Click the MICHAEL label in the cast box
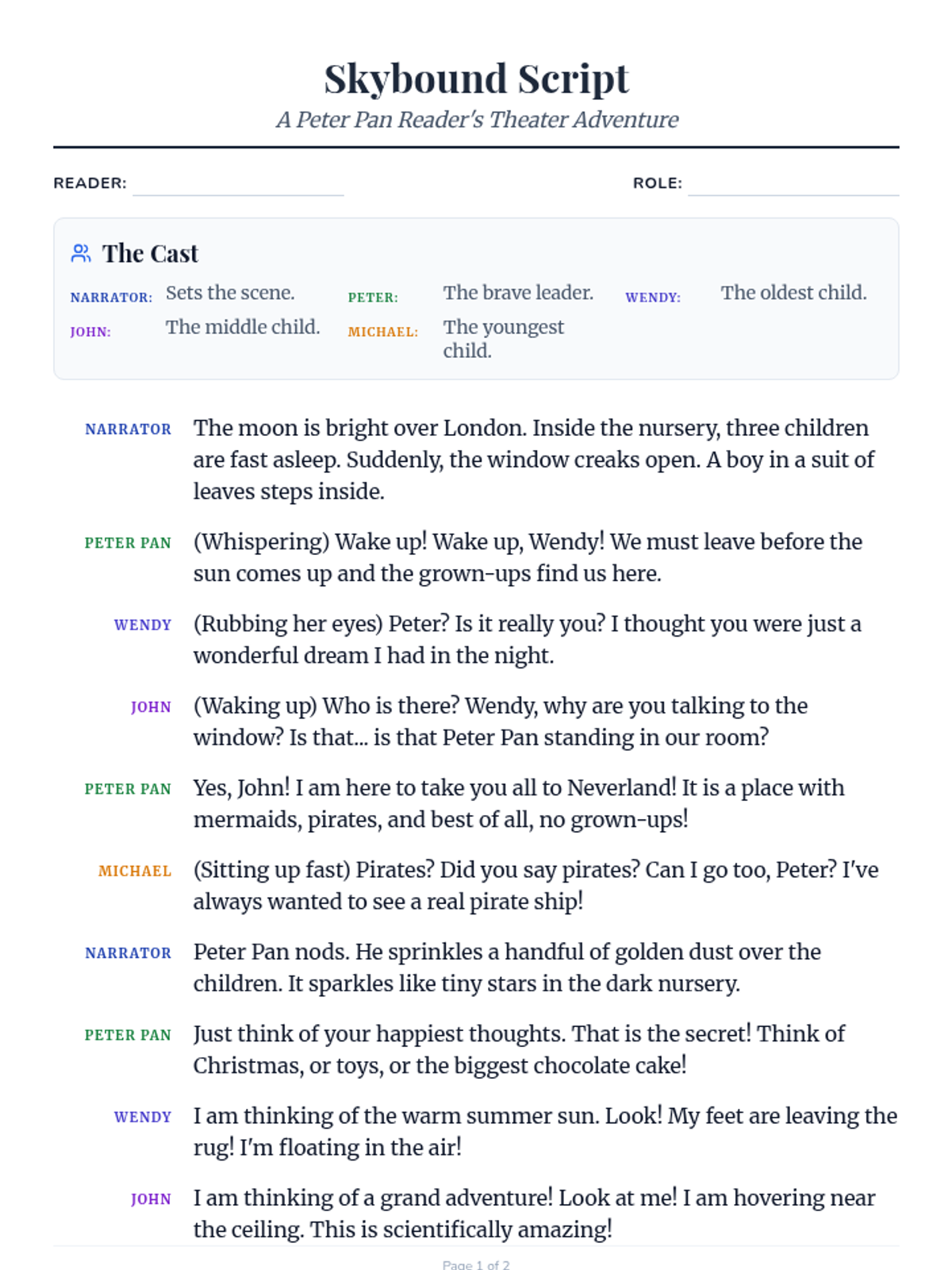The image size is (952, 1270). pyautogui.click(x=382, y=332)
